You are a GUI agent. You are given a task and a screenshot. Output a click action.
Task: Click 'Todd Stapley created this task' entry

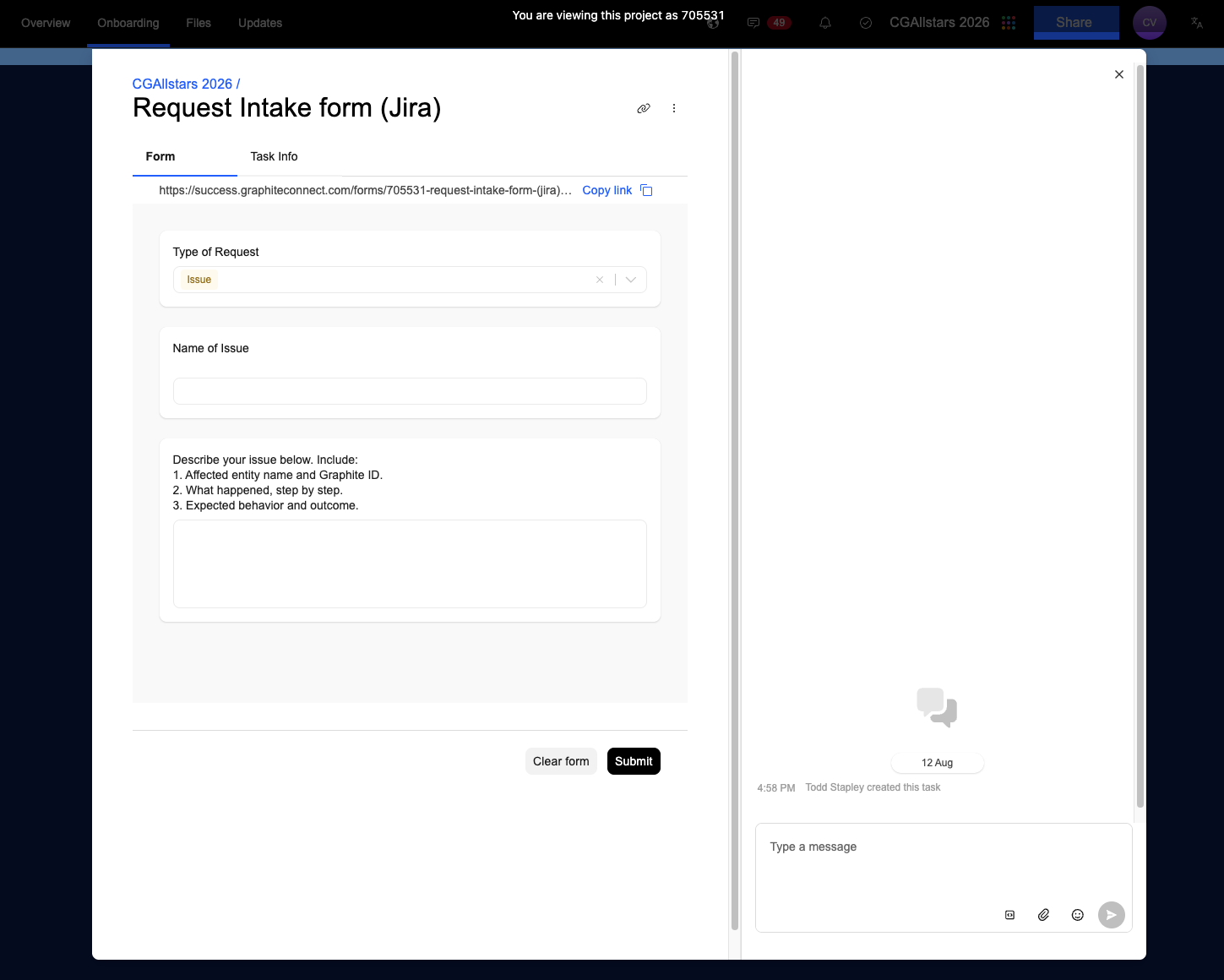(873, 787)
